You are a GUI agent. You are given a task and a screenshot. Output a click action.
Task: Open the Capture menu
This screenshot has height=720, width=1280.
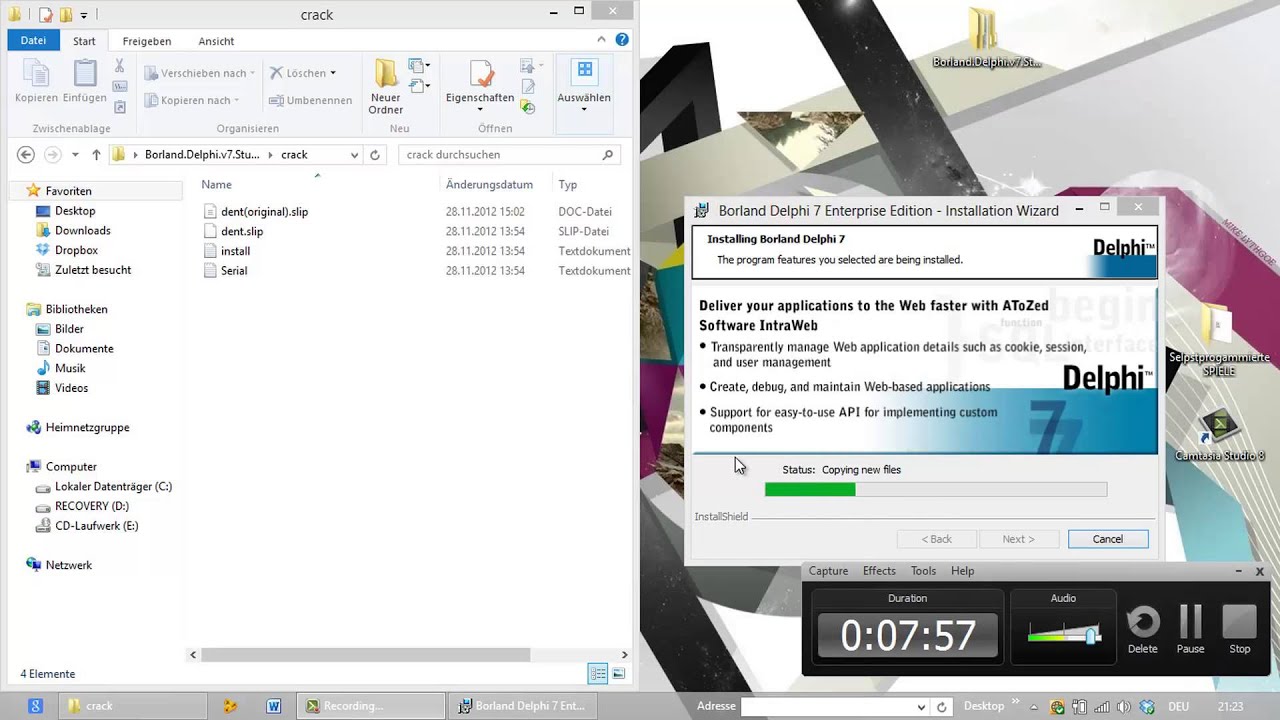coord(828,571)
